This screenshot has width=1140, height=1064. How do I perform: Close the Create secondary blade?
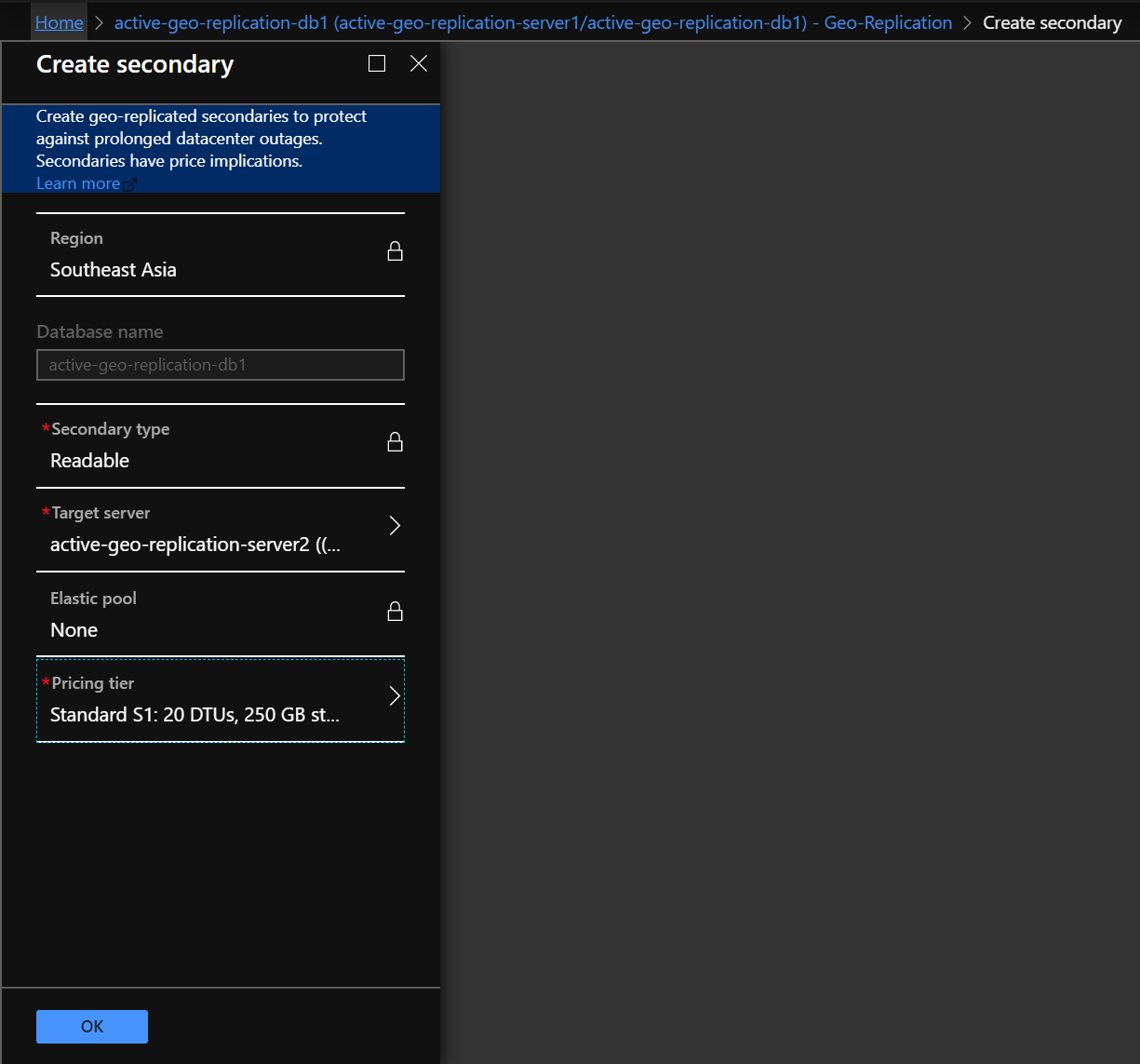(x=418, y=63)
